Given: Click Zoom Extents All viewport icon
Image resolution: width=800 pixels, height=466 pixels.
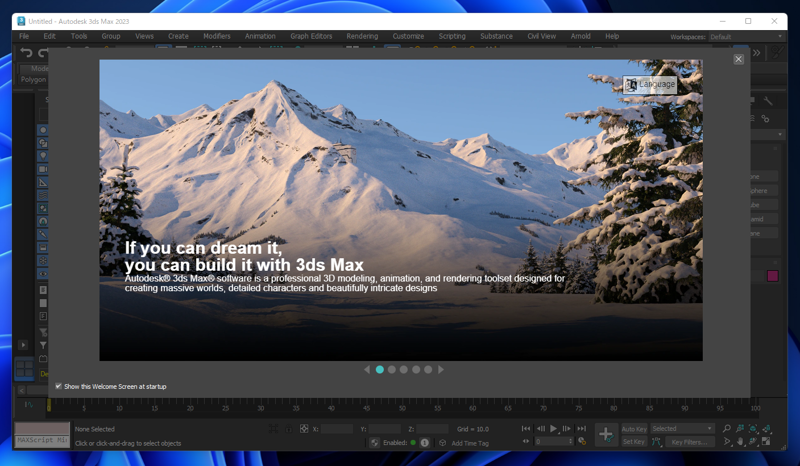Looking at the screenshot, I should coord(766,429).
